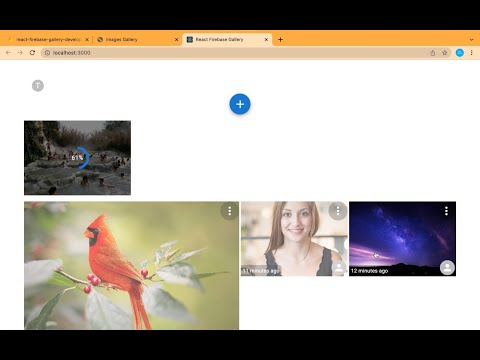Image resolution: width=480 pixels, height=360 pixels.
Task: View site information icon in address bar
Action: click(47, 53)
